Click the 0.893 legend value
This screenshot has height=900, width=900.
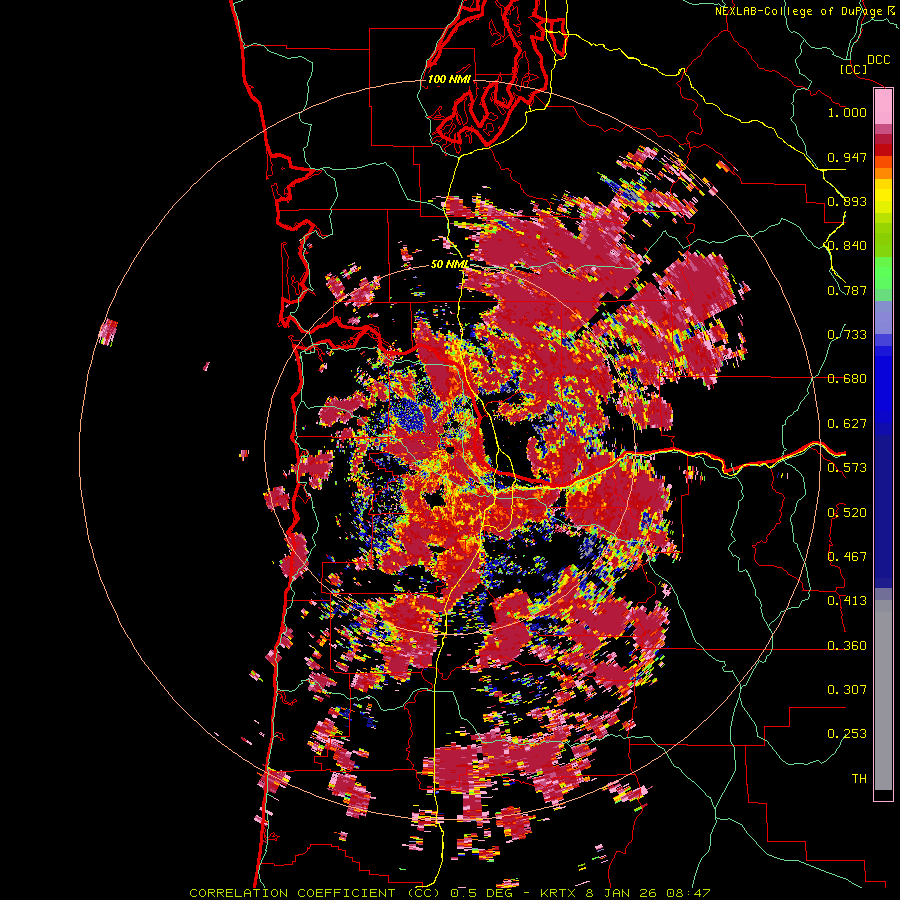847,201
